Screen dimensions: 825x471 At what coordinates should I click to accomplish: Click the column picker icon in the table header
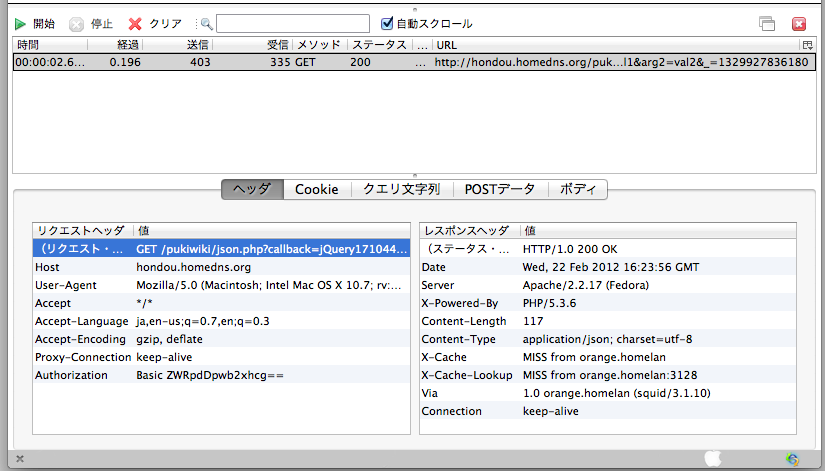807,45
